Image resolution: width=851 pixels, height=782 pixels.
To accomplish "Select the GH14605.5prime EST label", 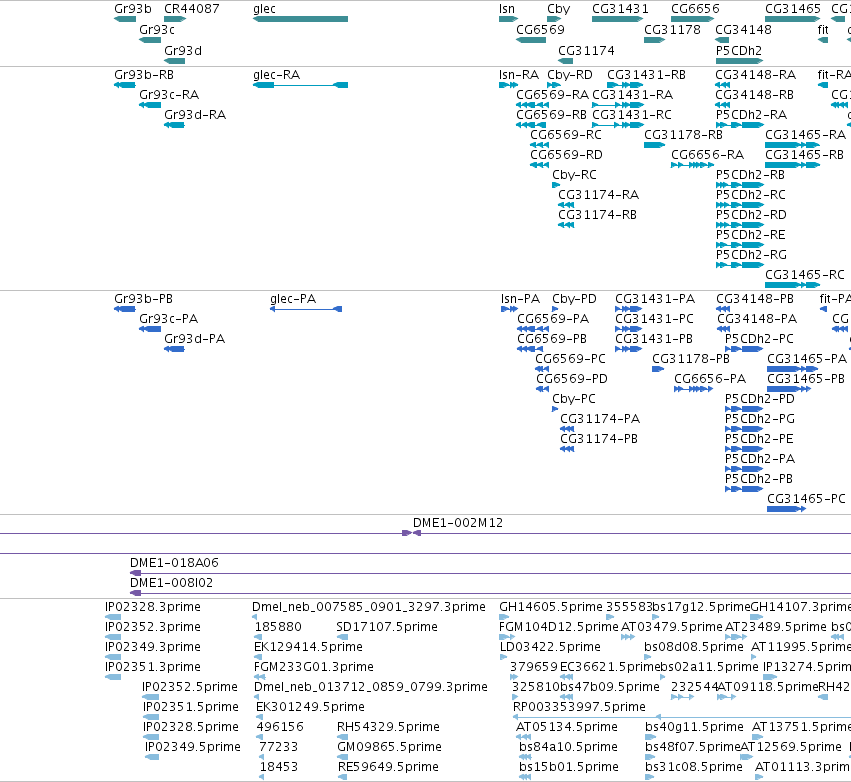I will tap(550, 607).
